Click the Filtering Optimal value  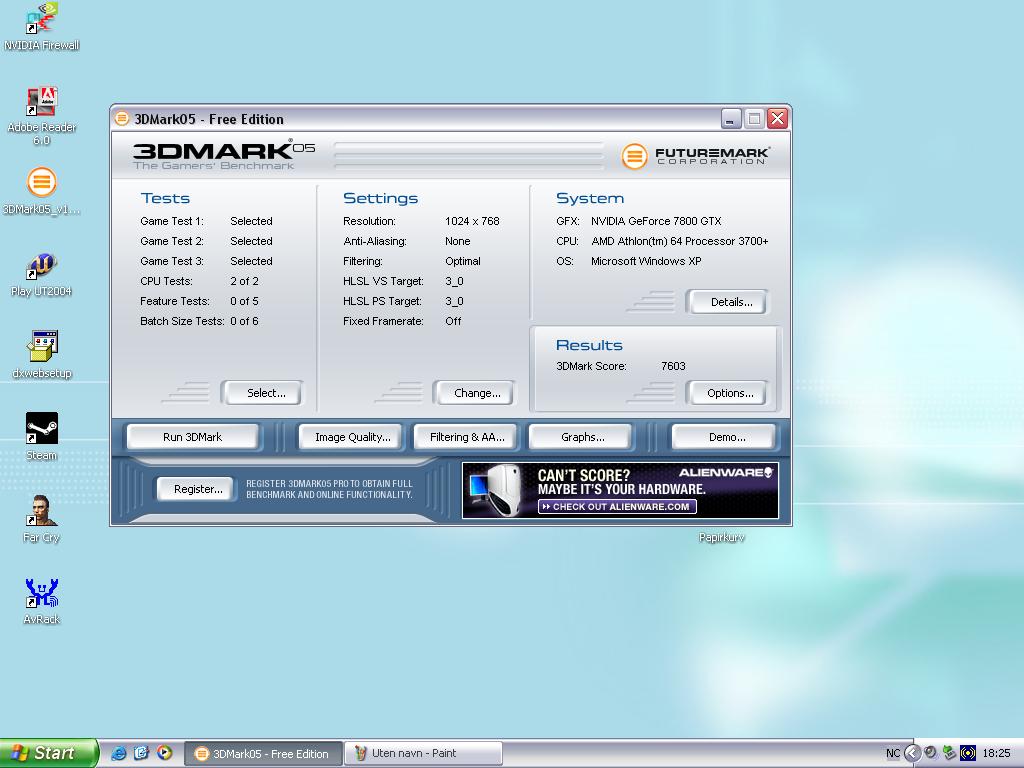462,261
